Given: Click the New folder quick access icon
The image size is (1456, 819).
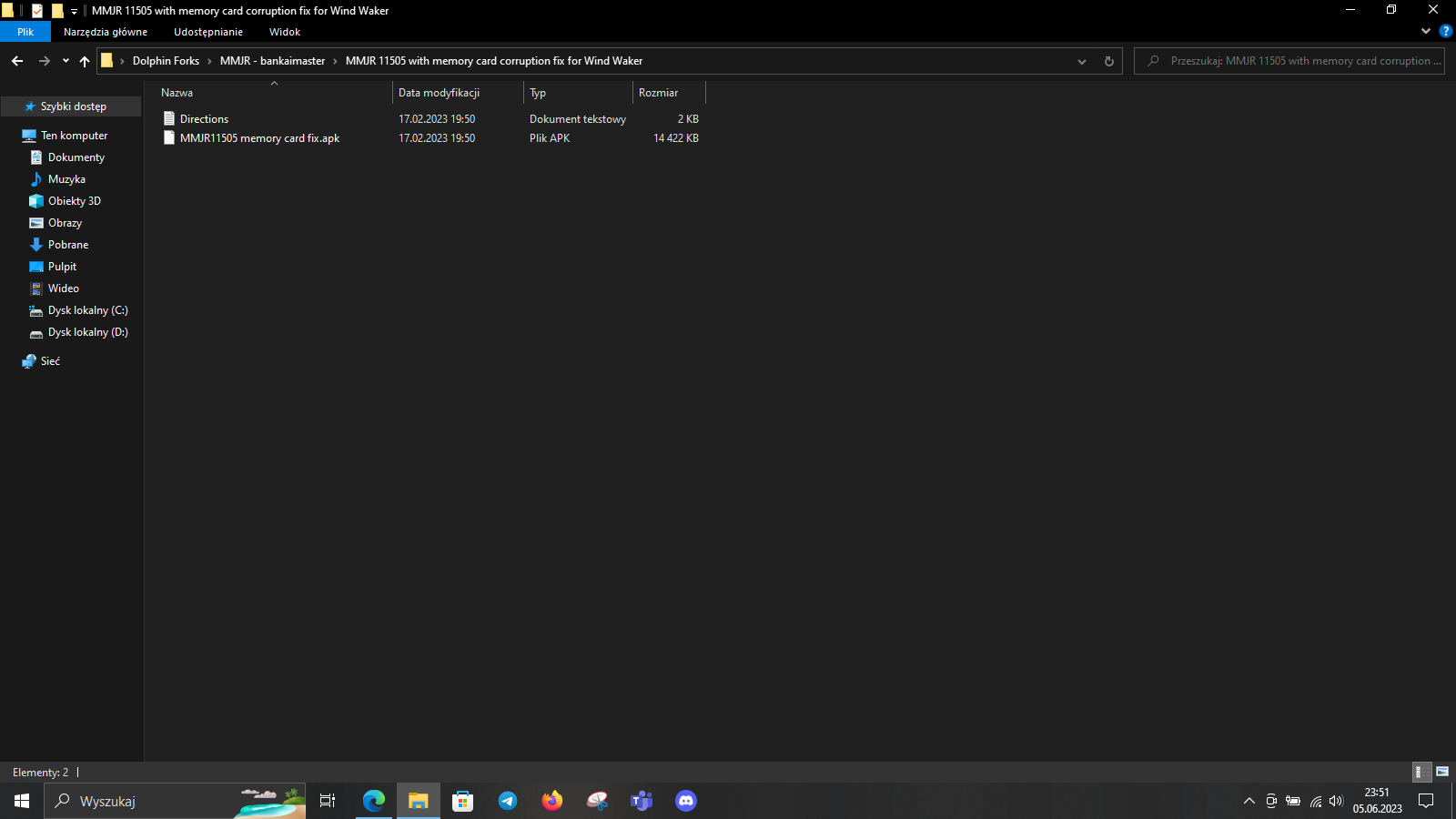Looking at the screenshot, I should point(57,11).
